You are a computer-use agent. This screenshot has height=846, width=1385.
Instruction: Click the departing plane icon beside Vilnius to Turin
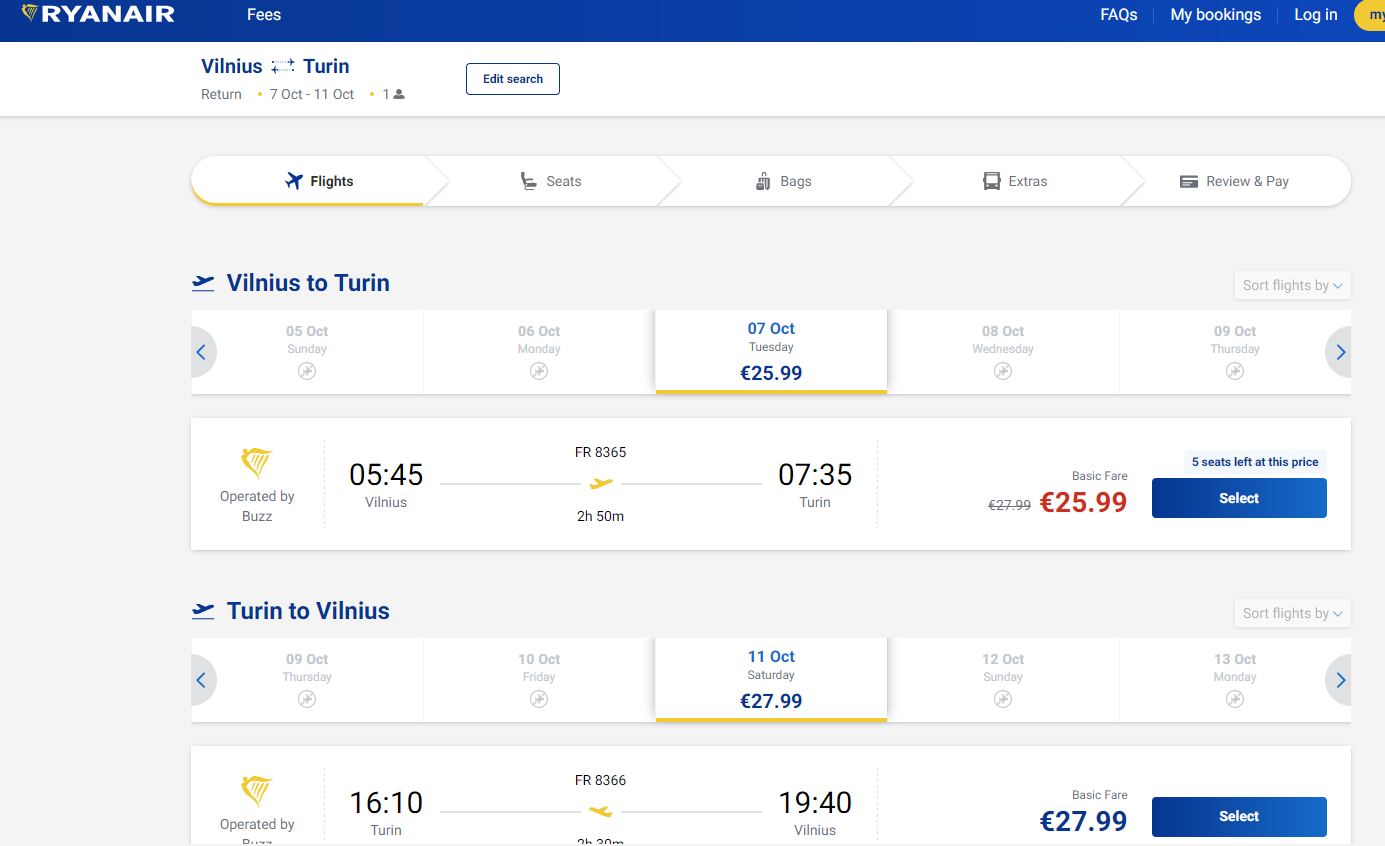tap(203, 283)
